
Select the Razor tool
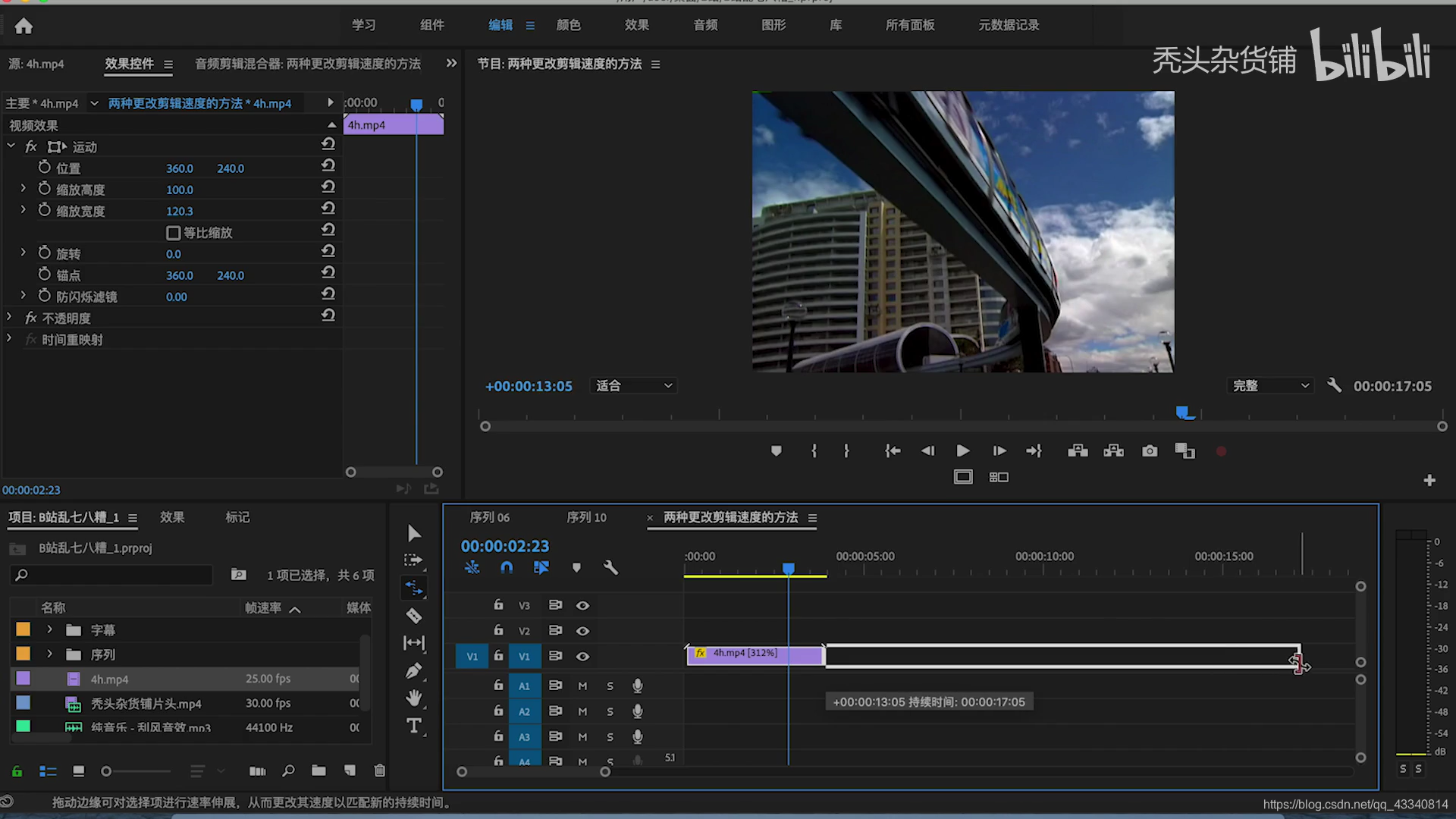coord(413,616)
